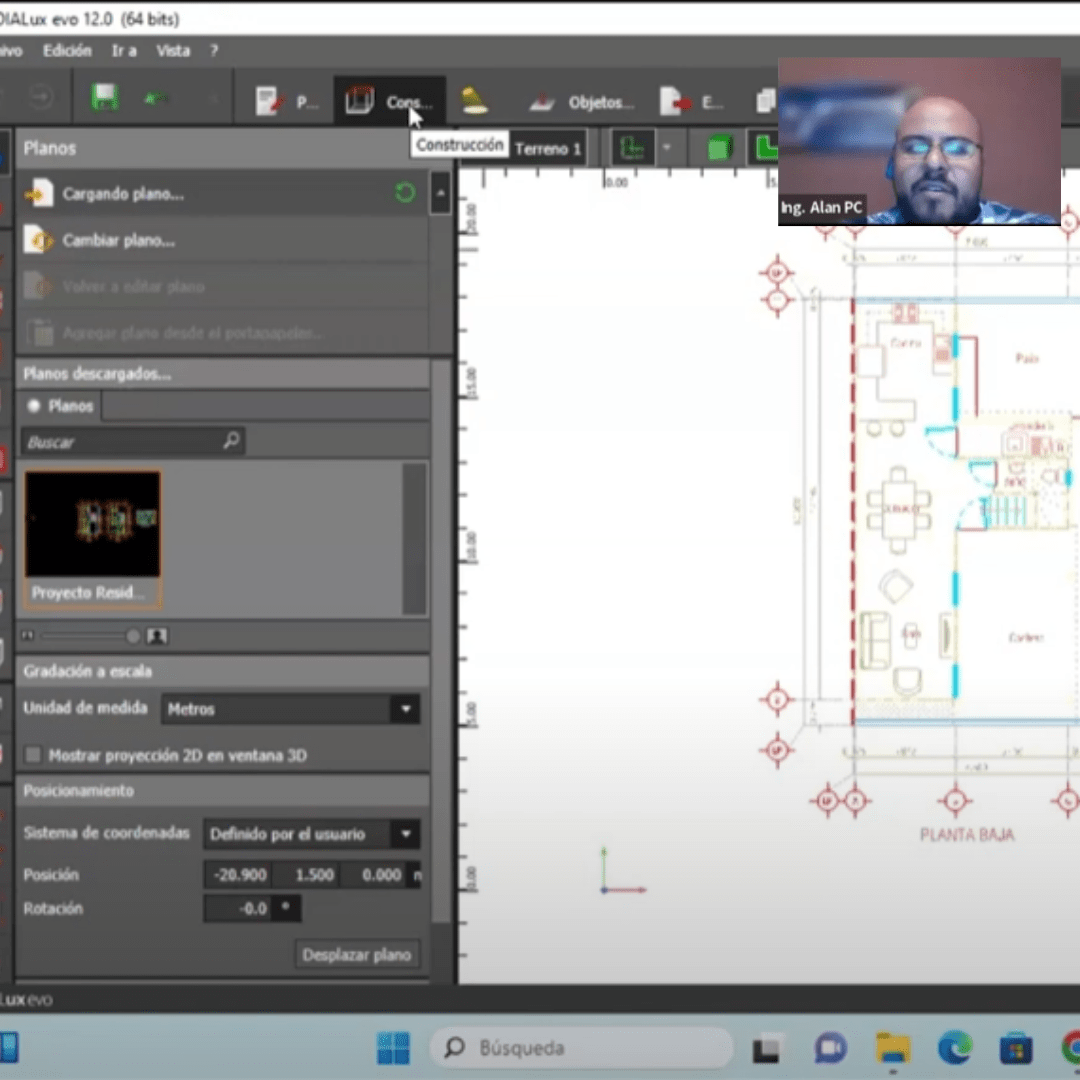The image size is (1080, 1080).
Task: Select the Proyecto Resid... plan thumbnail
Action: click(x=92, y=539)
